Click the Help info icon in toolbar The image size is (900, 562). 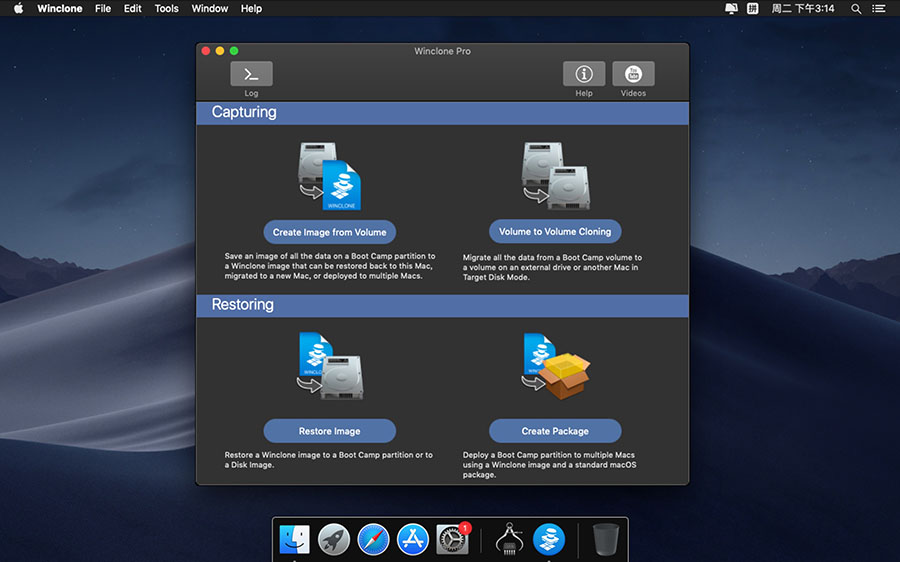point(584,74)
